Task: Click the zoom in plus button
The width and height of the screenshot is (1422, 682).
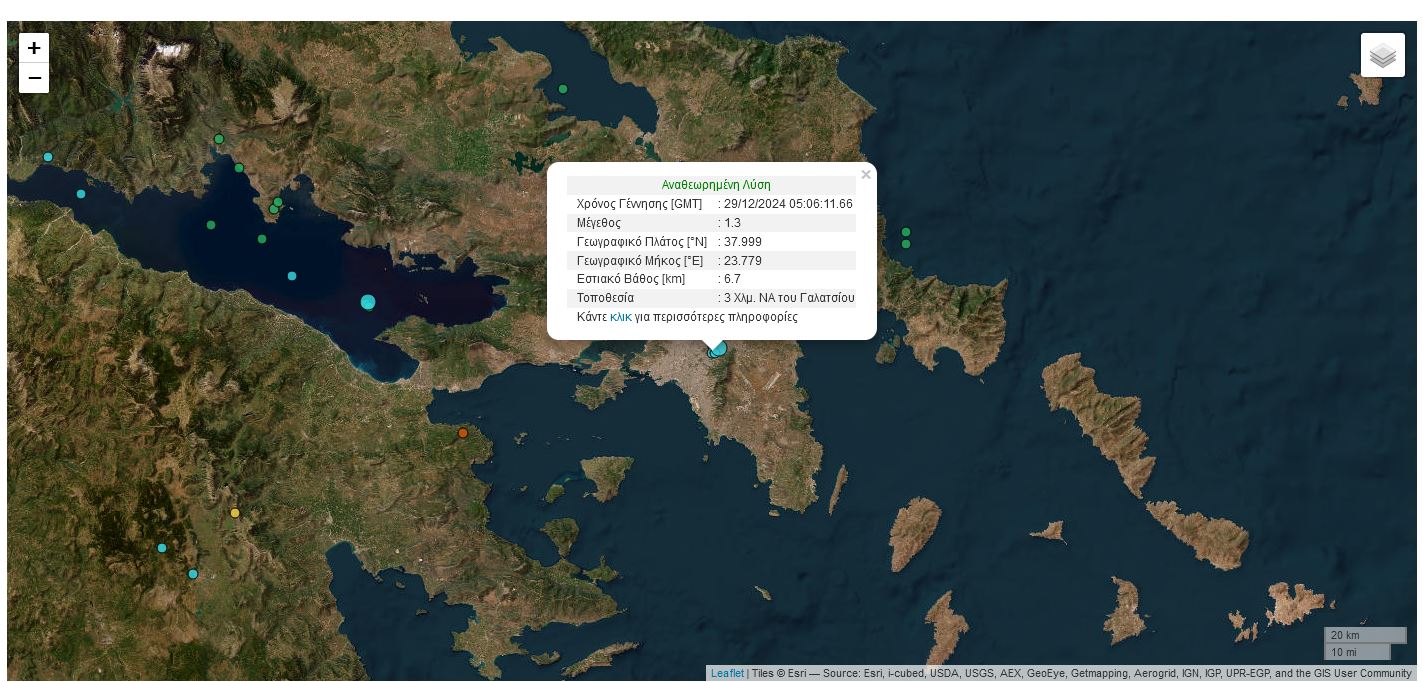Action: point(34,48)
